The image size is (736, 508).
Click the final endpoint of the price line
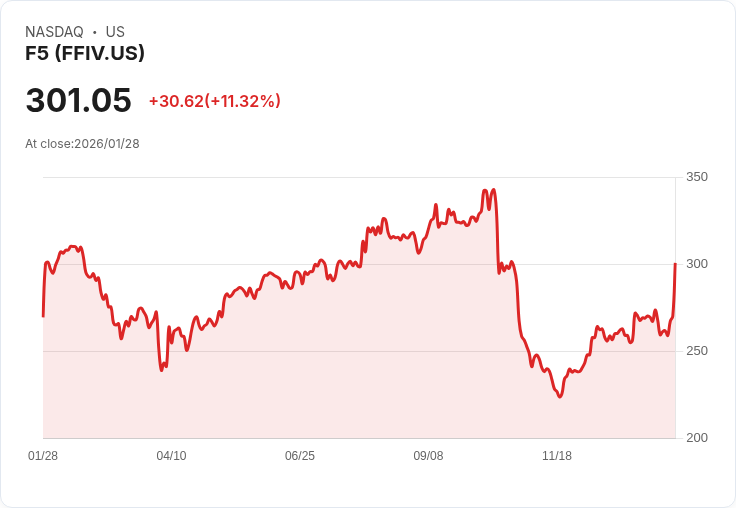(x=675, y=264)
